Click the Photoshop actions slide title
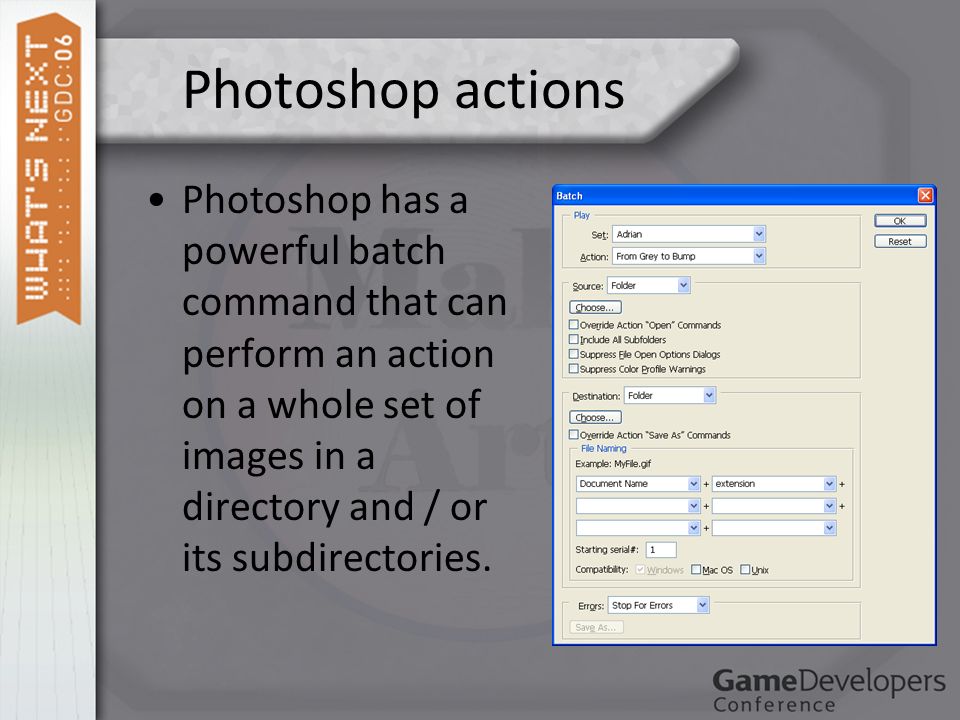 point(403,90)
